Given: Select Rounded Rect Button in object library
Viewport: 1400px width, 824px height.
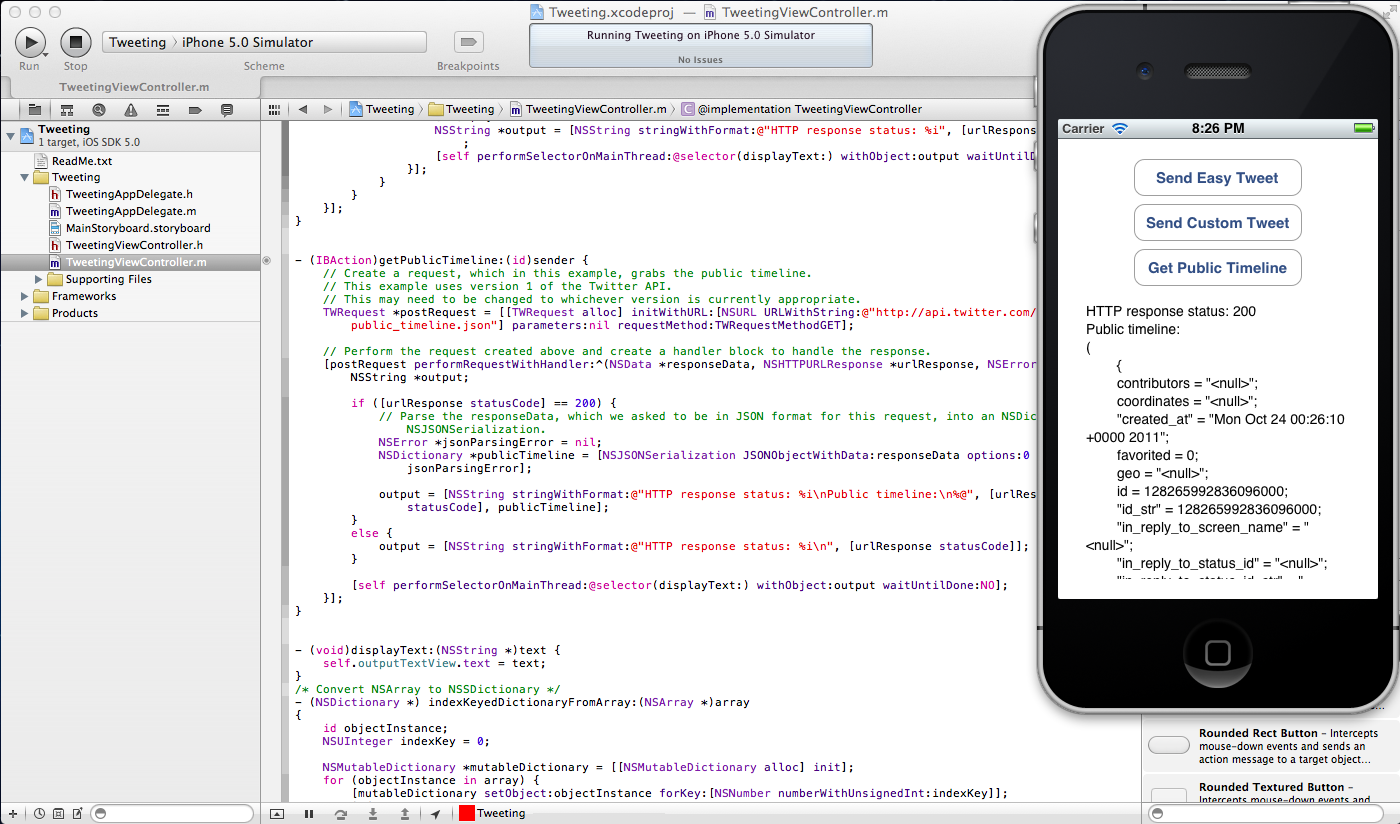Looking at the screenshot, I should 1270,746.
